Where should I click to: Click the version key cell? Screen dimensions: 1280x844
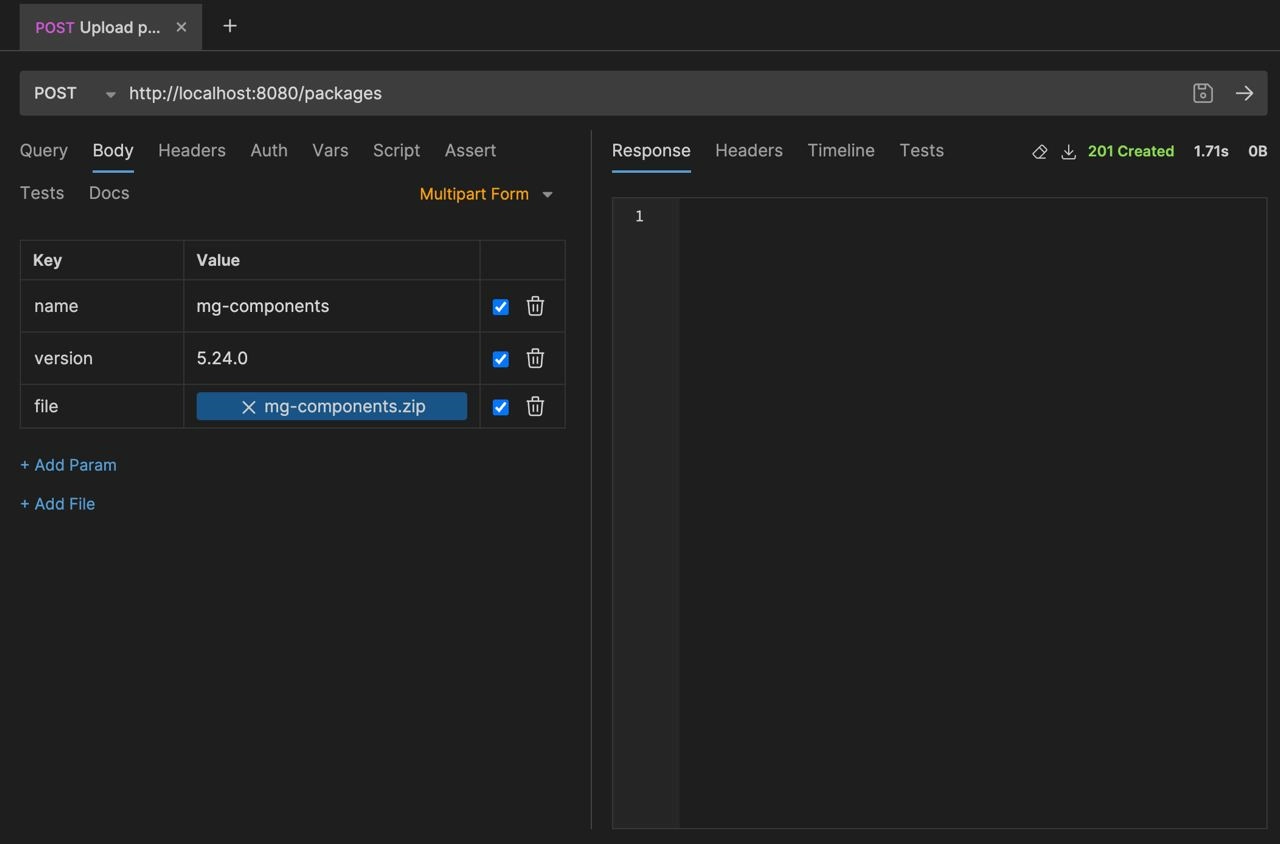[102, 358]
